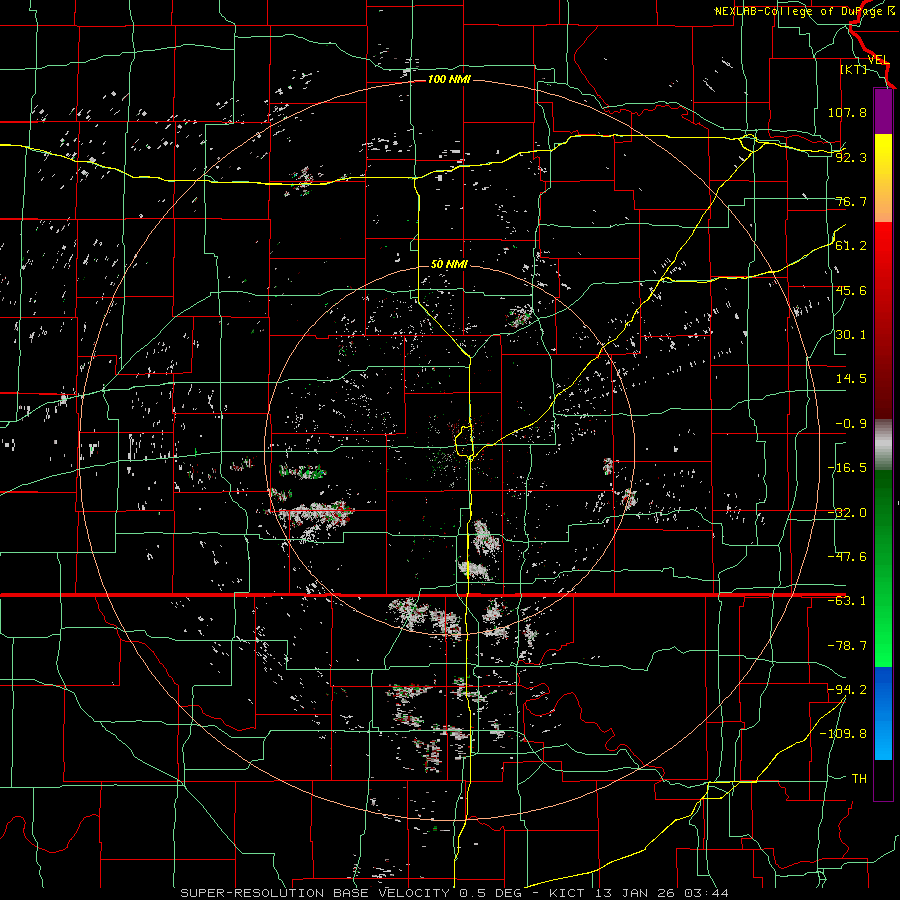Screen dimensions: 900x900
Task: Click the yellow-orange segment of the color bar
Action: point(883,178)
